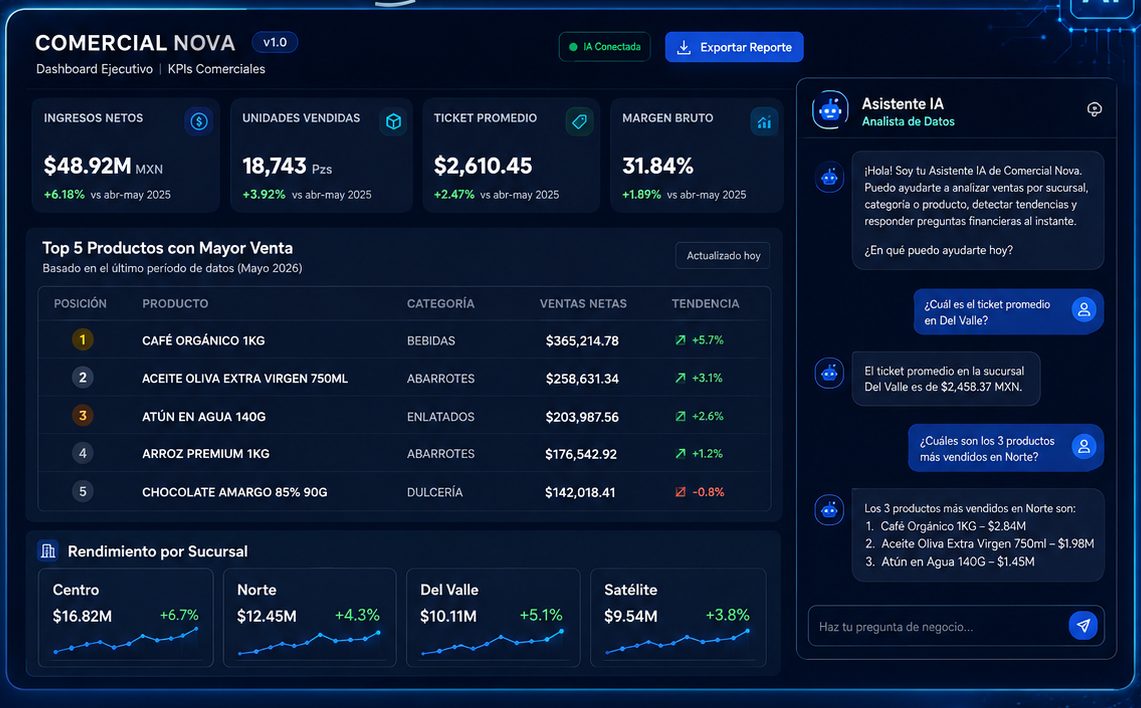Click the Centro sparkline chart
Screen dimensions: 1141x708
click(125, 641)
